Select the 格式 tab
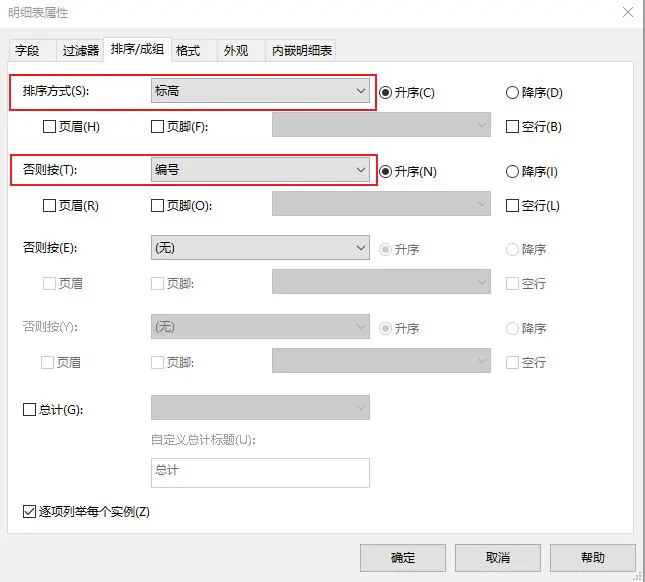This screenshot has width=645, height=582. (189, 51)
